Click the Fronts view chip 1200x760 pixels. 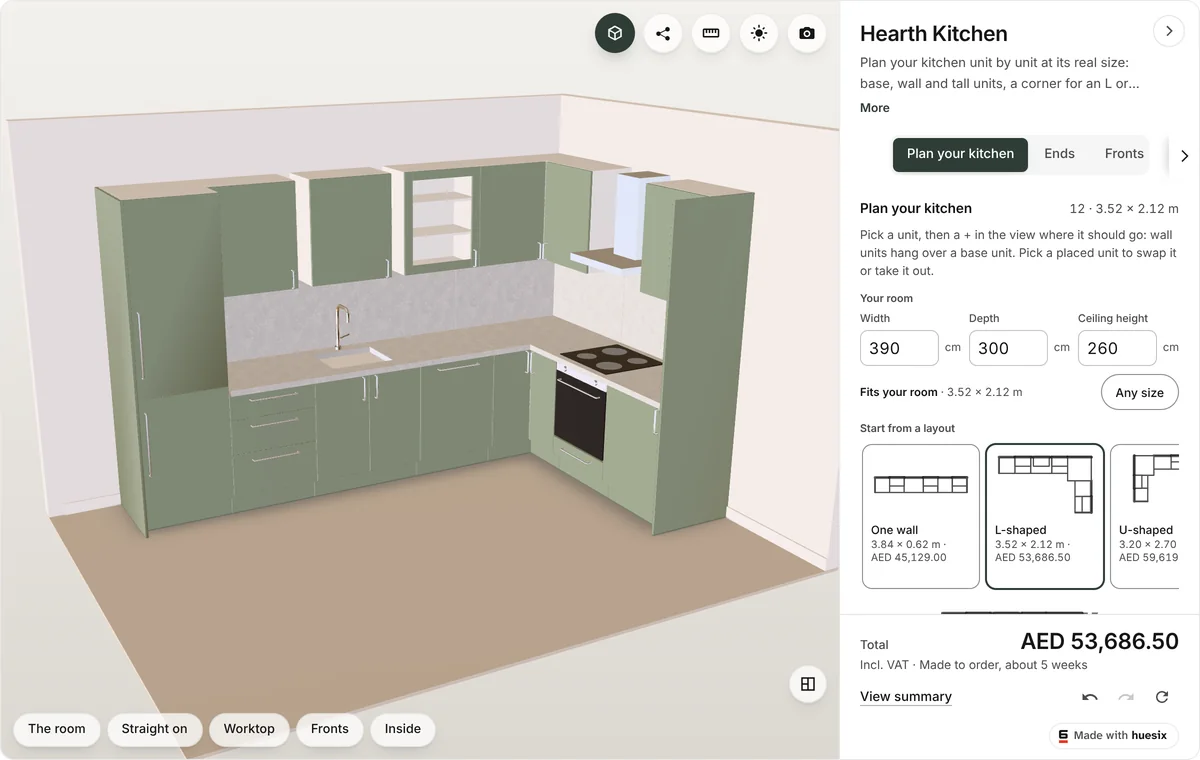click(x=330, y=729)
